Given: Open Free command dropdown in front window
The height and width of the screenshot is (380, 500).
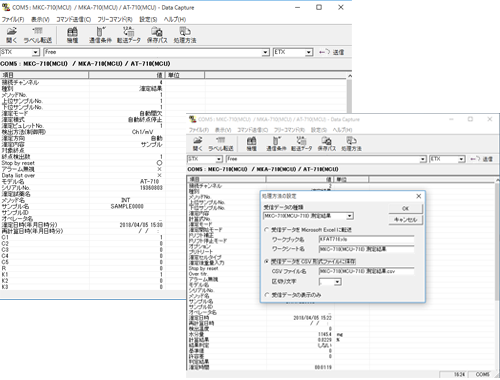Looking at the screenshot, I should click(423, 159).
